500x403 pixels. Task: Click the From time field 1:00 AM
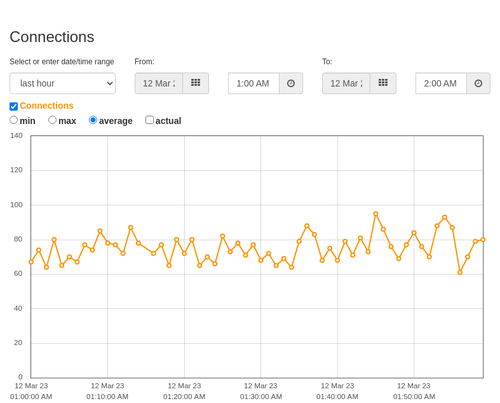coord(254,83)
